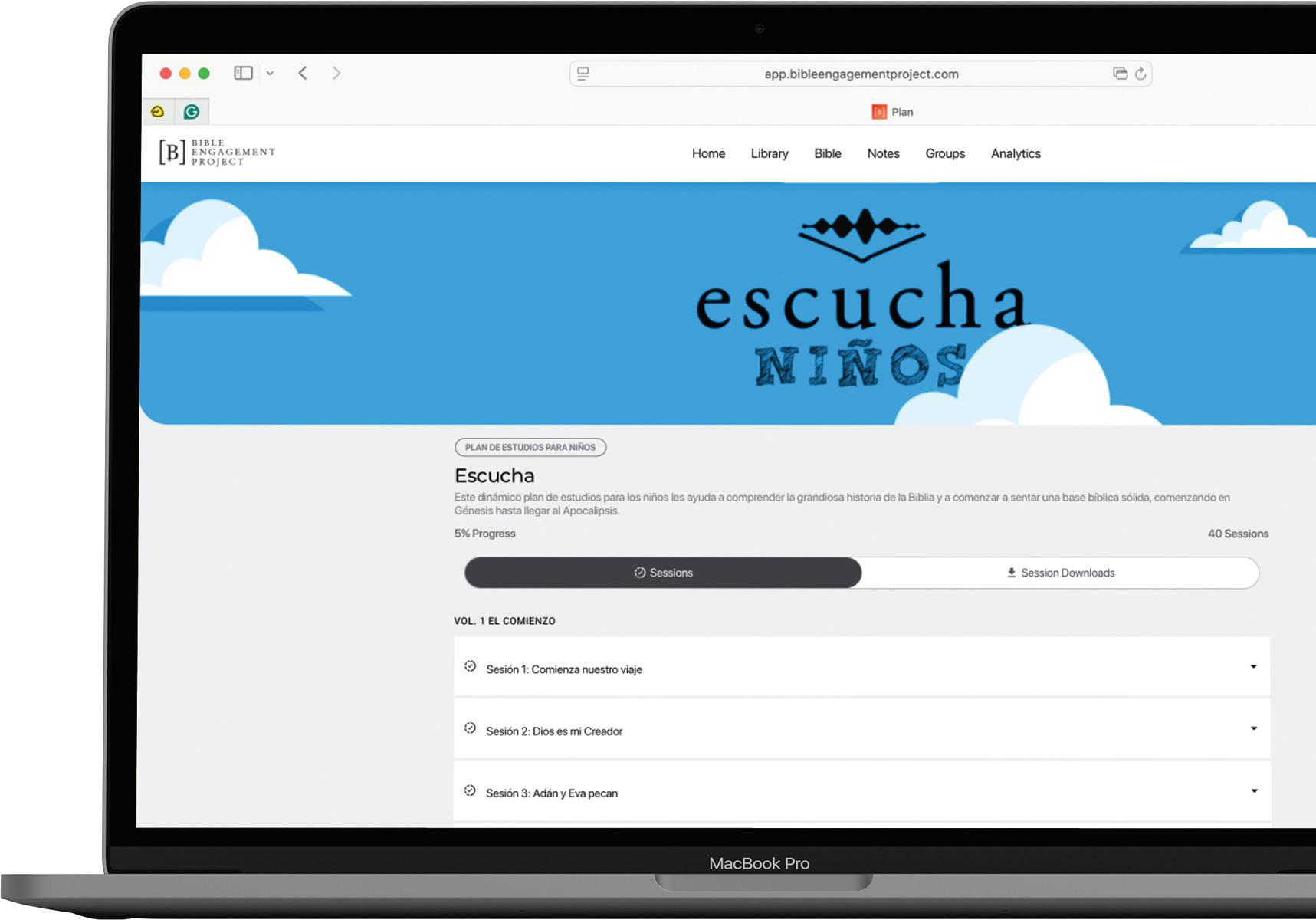1316x920 pixels.
Task: Reload the page with refresh icon
Action: coord(1140,74)
